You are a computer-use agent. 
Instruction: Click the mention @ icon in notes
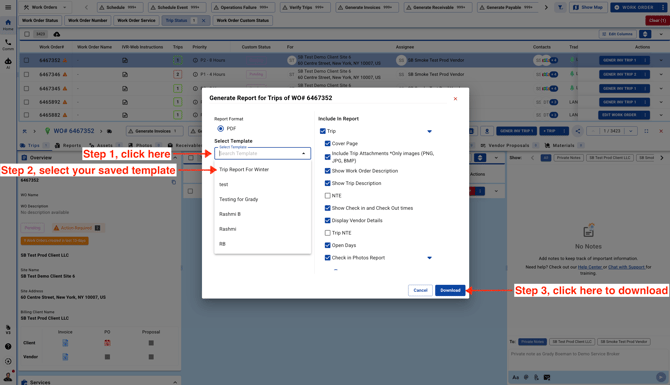pyautogui.click(x=526, y=377)
